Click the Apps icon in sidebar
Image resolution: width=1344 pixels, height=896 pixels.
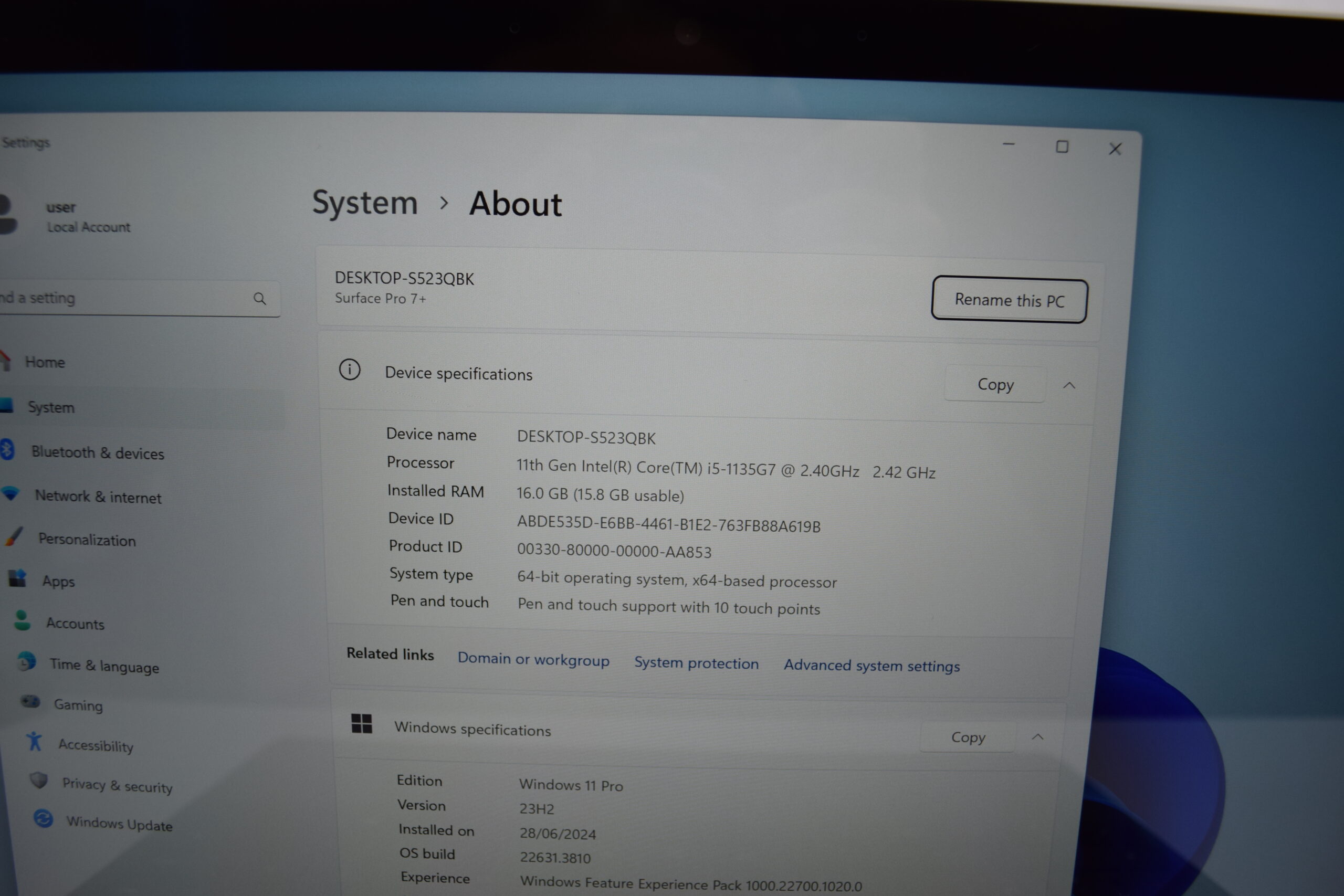(x=18, y=578)
